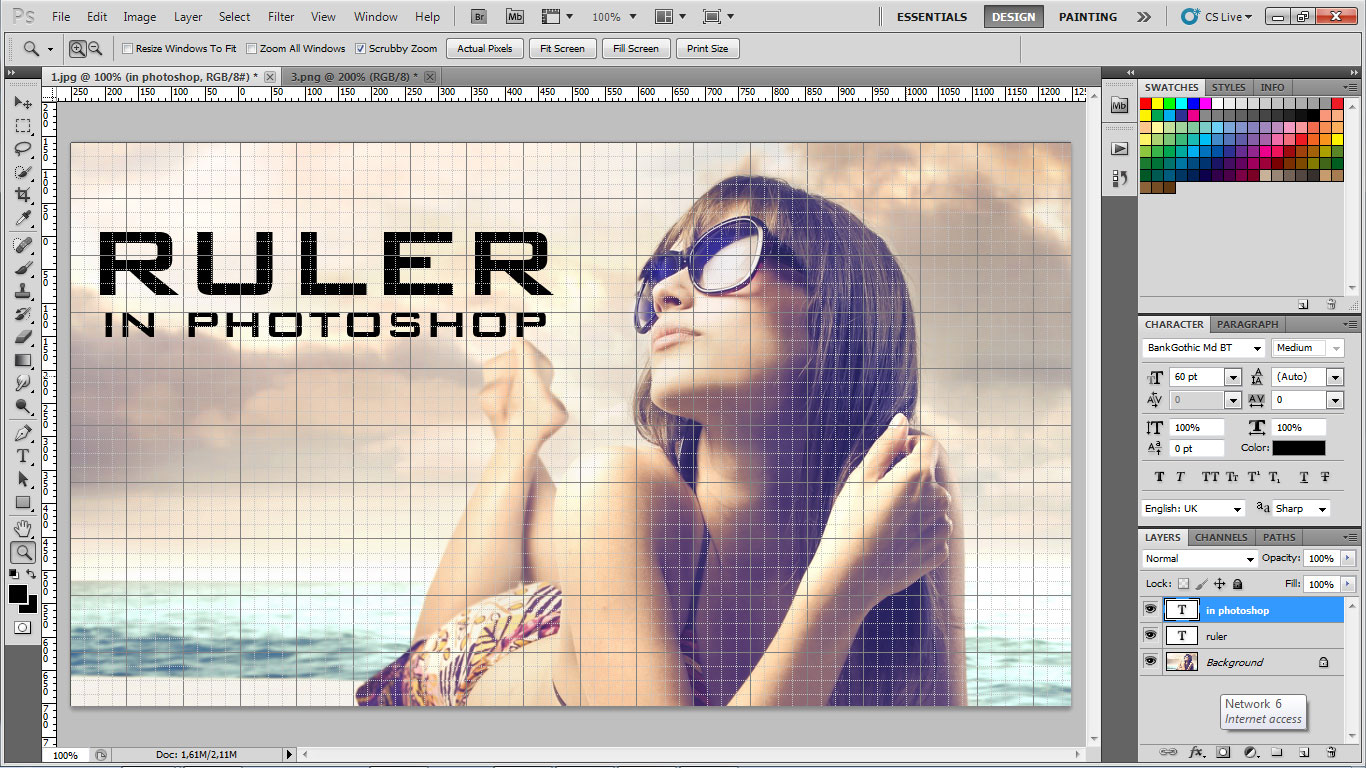Enable Resize Windows To Fit checkbox
This screenshot has height=768, width=1366.
[128, 48]
